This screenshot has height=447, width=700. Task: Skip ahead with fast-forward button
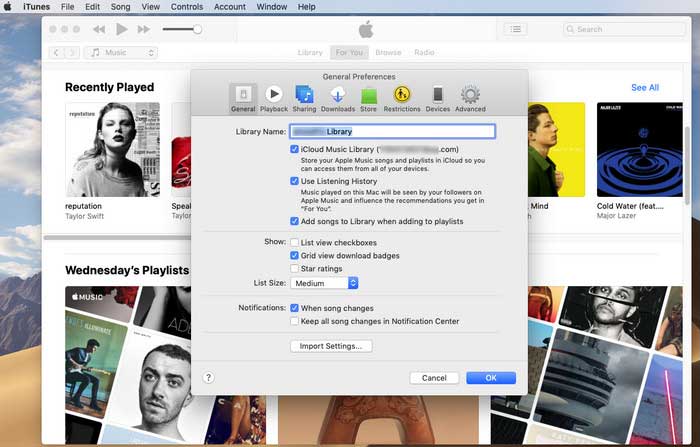pos(144,29)
